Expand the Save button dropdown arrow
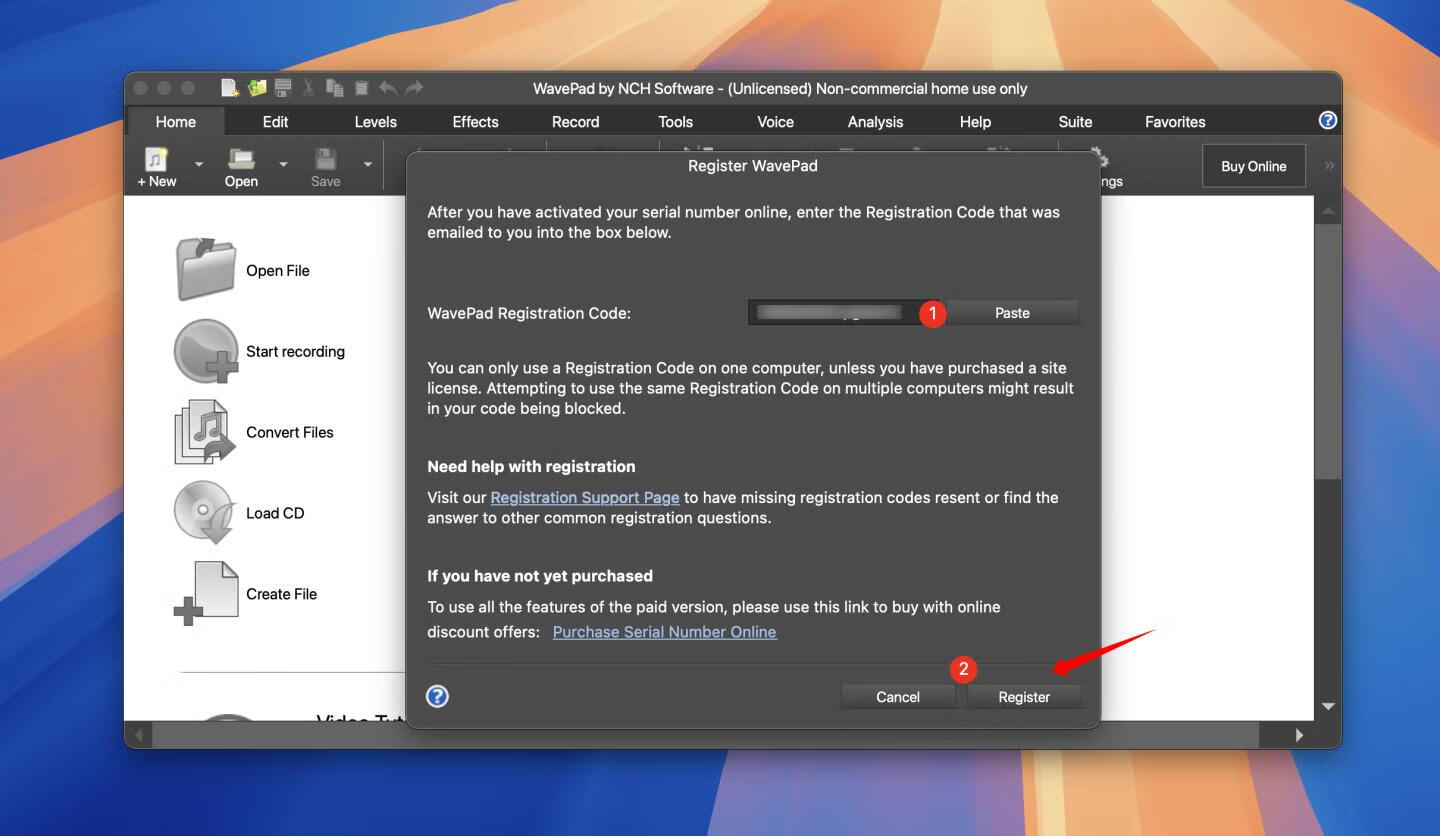 point(367,165)
